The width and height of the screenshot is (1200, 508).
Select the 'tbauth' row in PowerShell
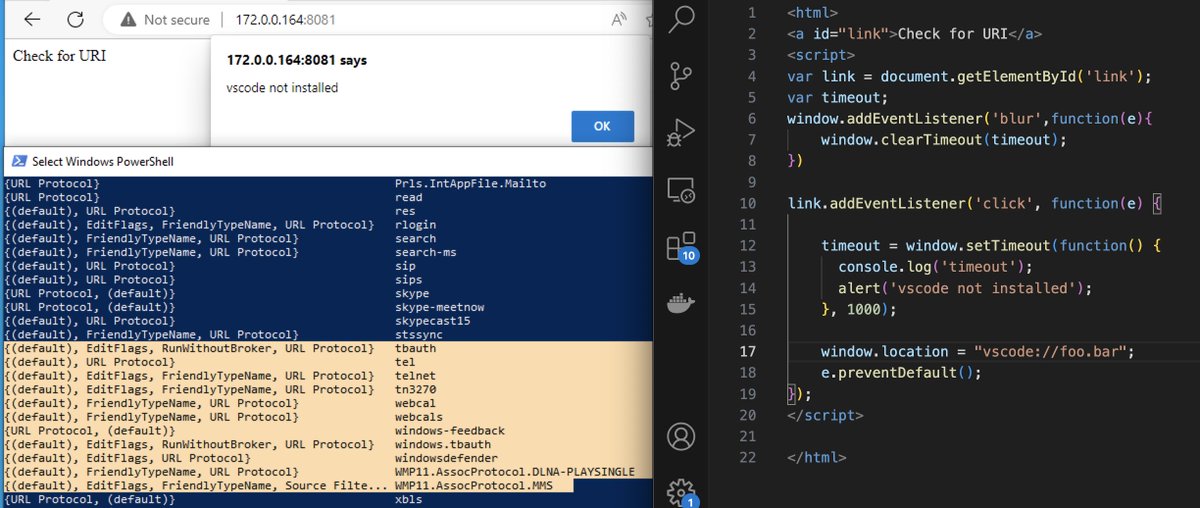pos(220,348)
